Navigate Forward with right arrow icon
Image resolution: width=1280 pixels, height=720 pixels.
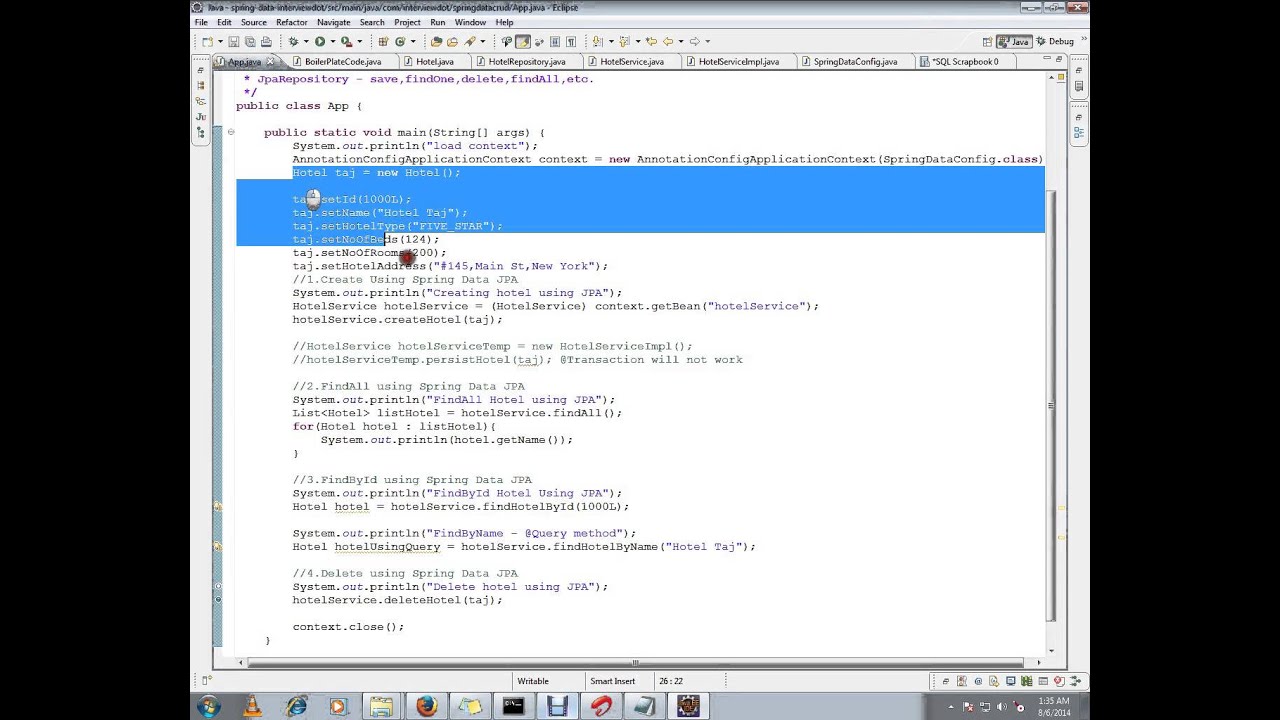pos(694,41)
